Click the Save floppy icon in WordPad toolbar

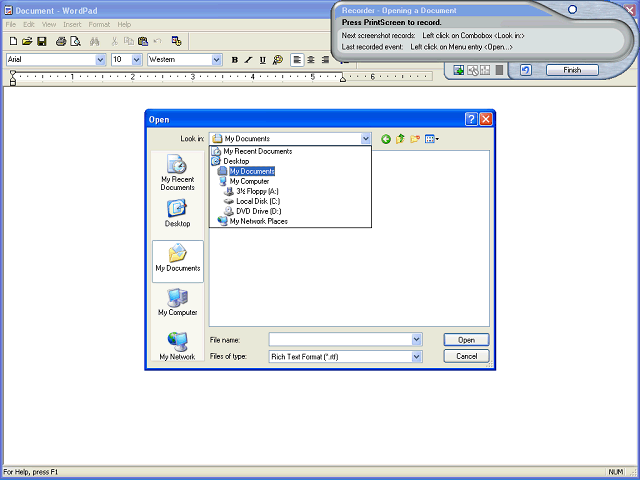42,41
